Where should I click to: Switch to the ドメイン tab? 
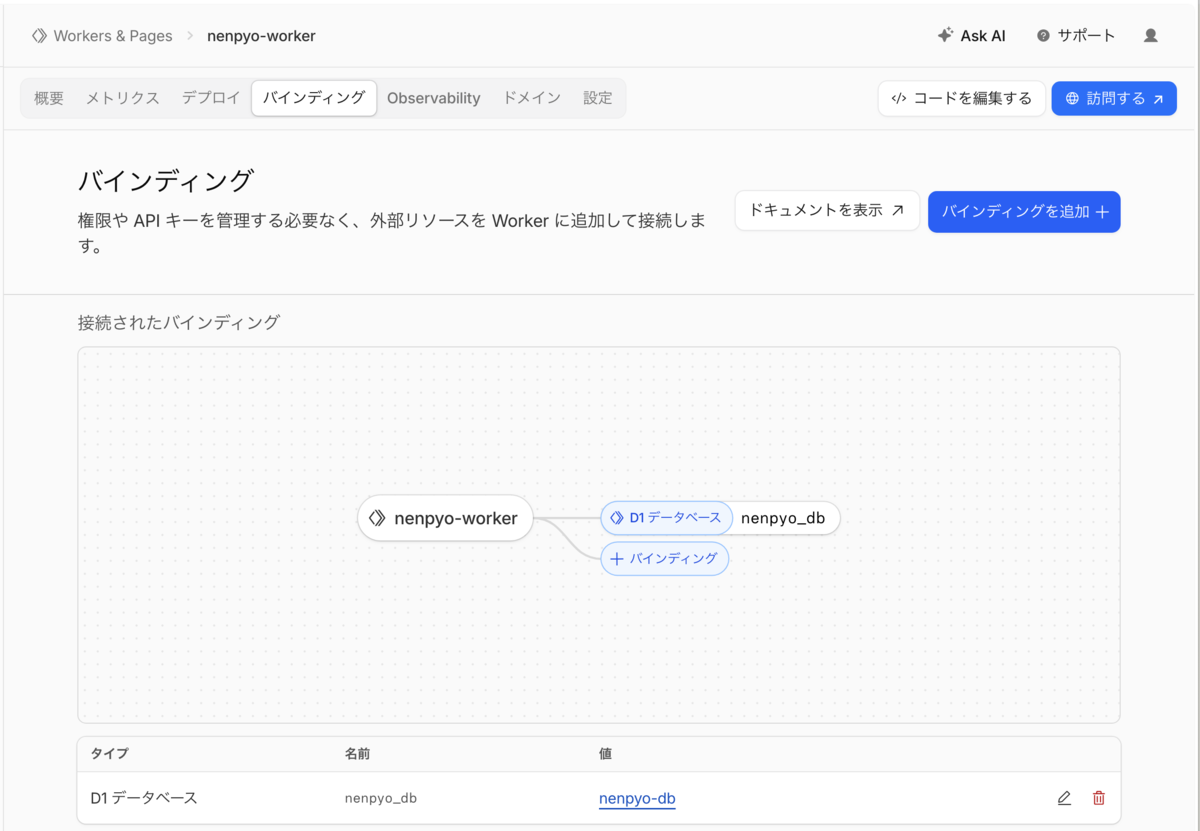532,98
